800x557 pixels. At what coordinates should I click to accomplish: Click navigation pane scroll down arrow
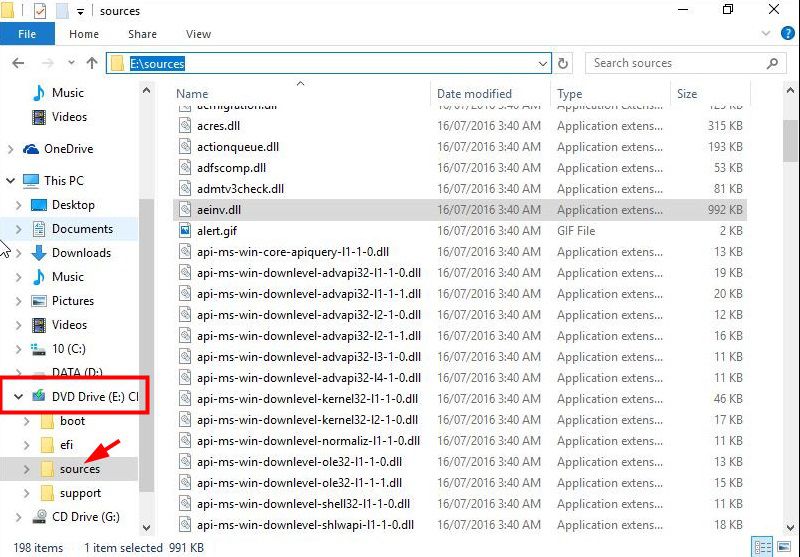[x=146, y=527]
